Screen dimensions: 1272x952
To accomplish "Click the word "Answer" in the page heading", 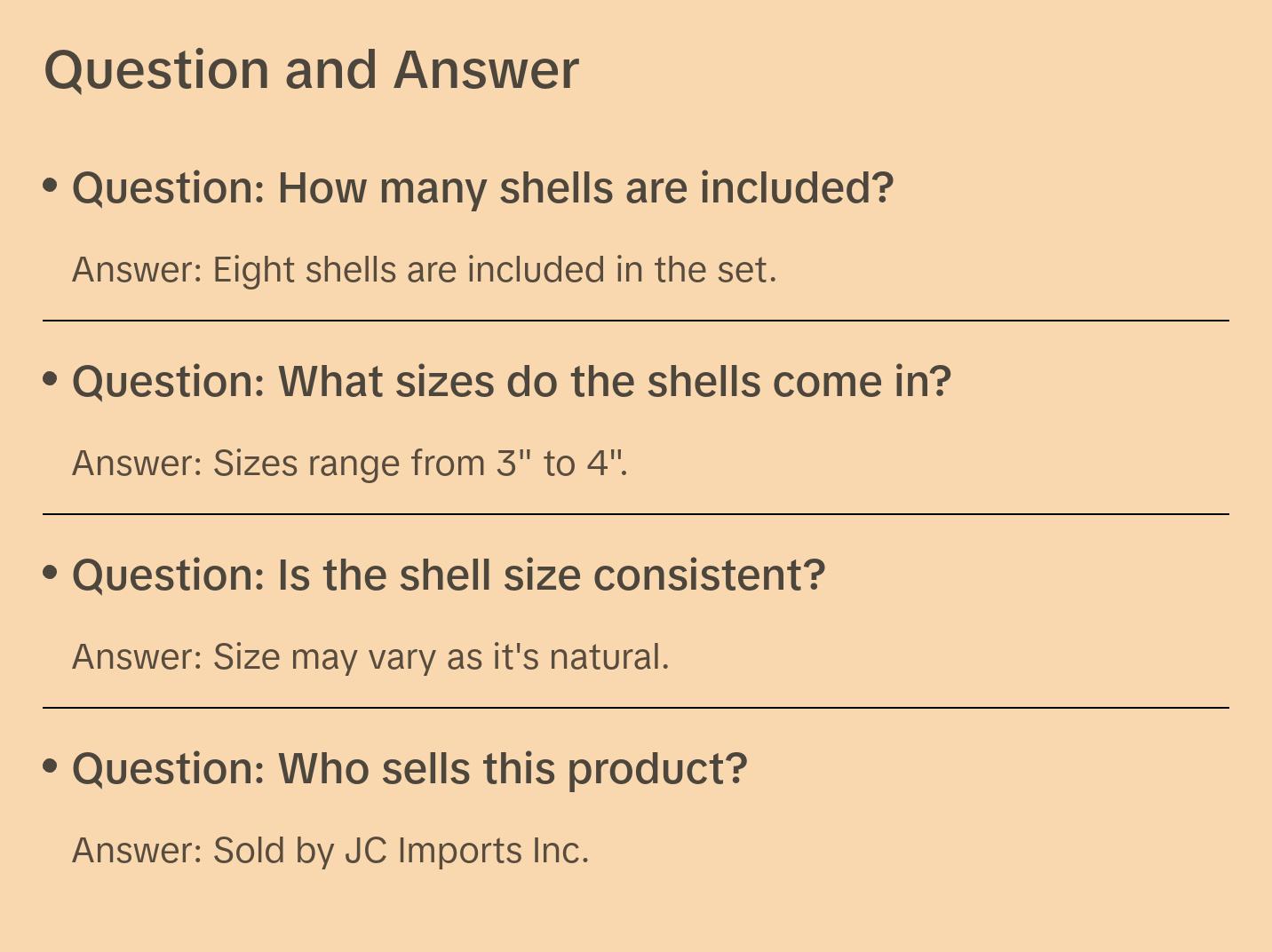I will point(486,70).
